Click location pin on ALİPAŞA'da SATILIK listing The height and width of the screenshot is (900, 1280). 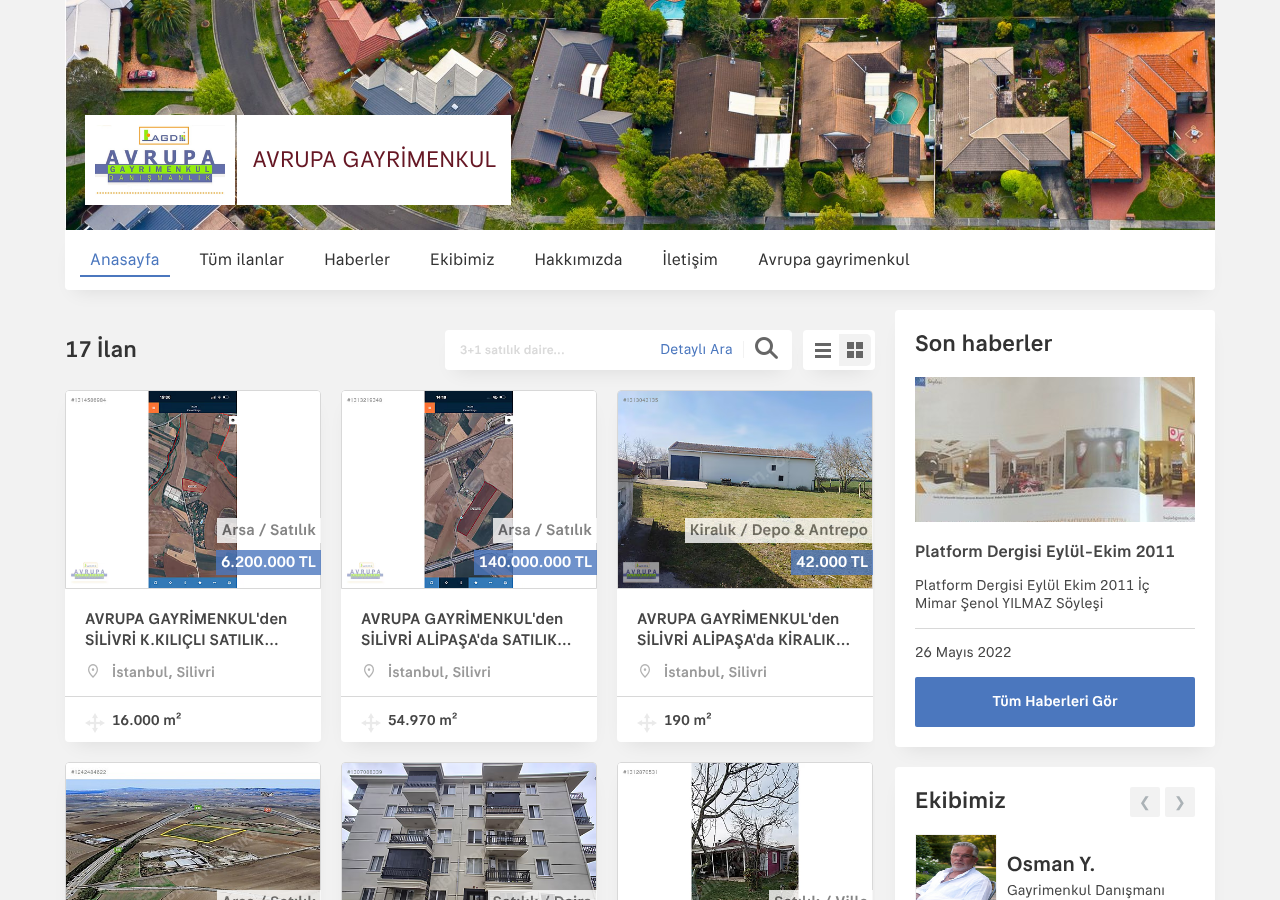click(x=369, y=671)
